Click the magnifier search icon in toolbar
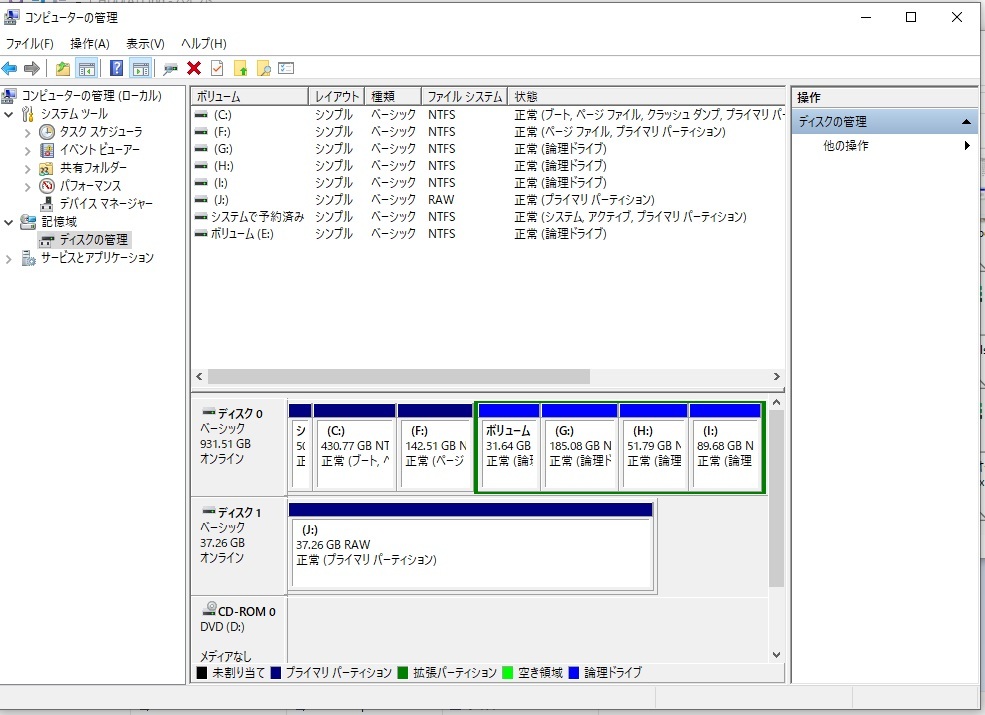The height and width of the screenshot is (715, 985). tap(264, 68)
